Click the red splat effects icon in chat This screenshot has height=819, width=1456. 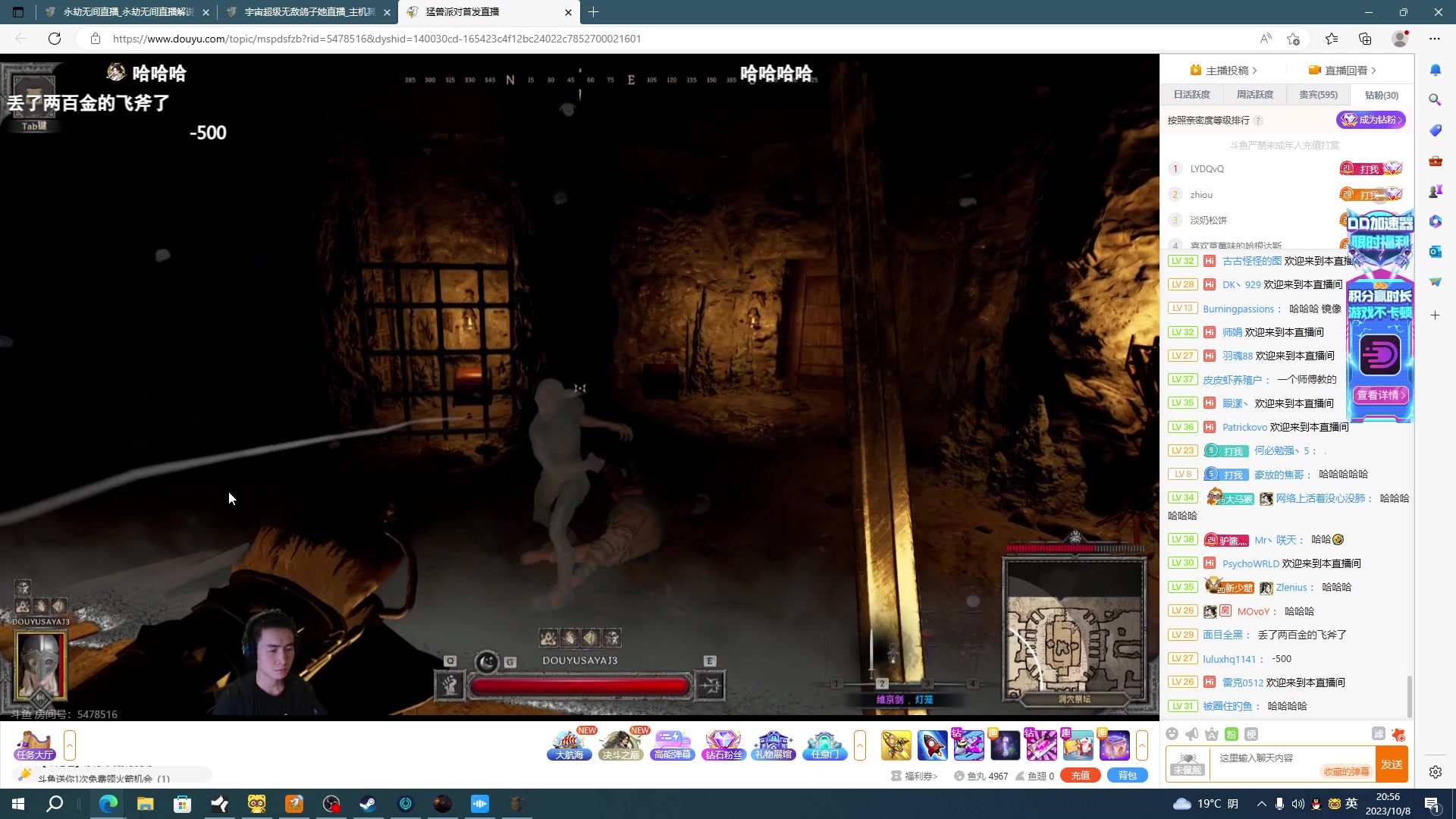[x=1398, y=733]
